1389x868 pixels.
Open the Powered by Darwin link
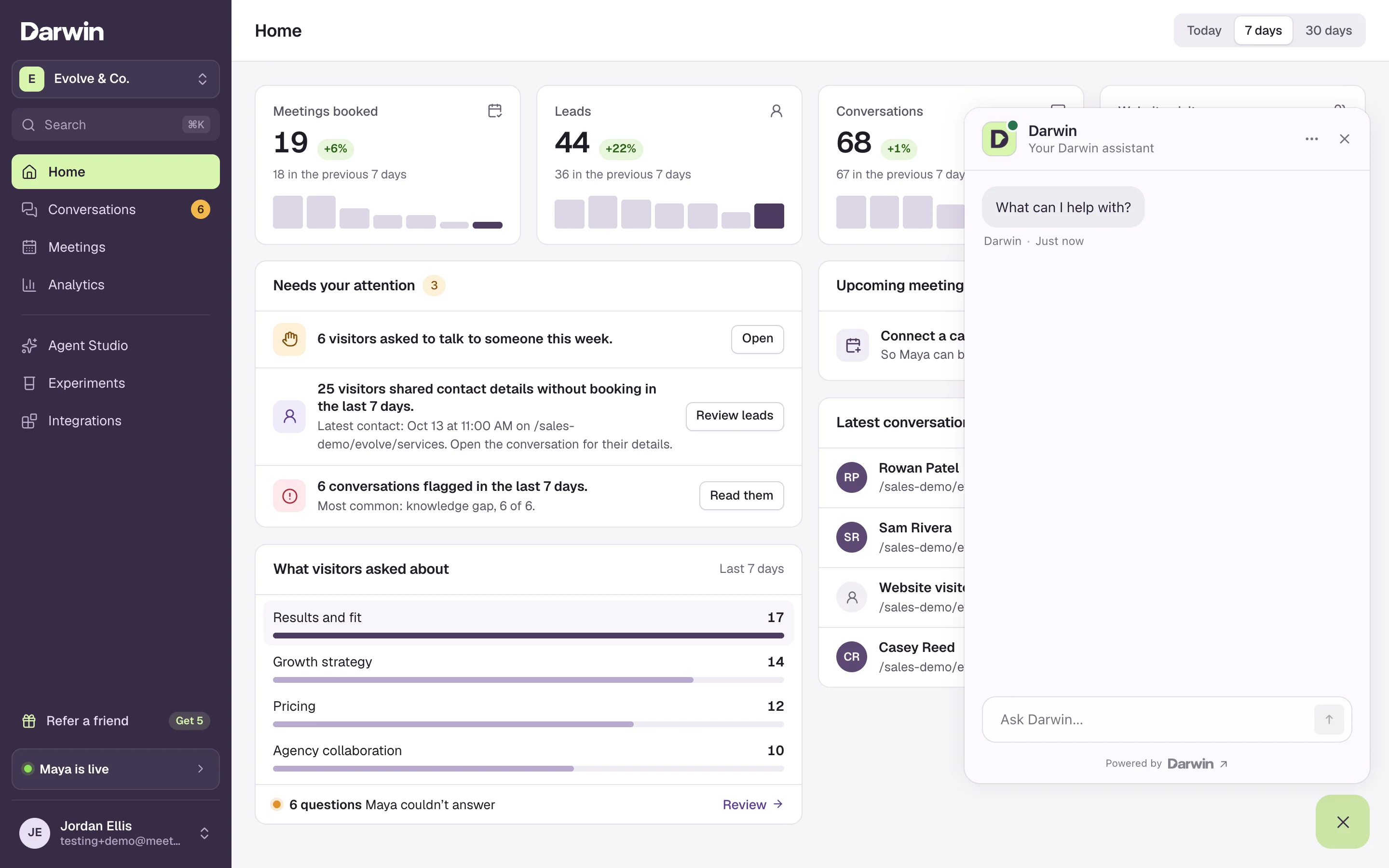point(1167,763)
